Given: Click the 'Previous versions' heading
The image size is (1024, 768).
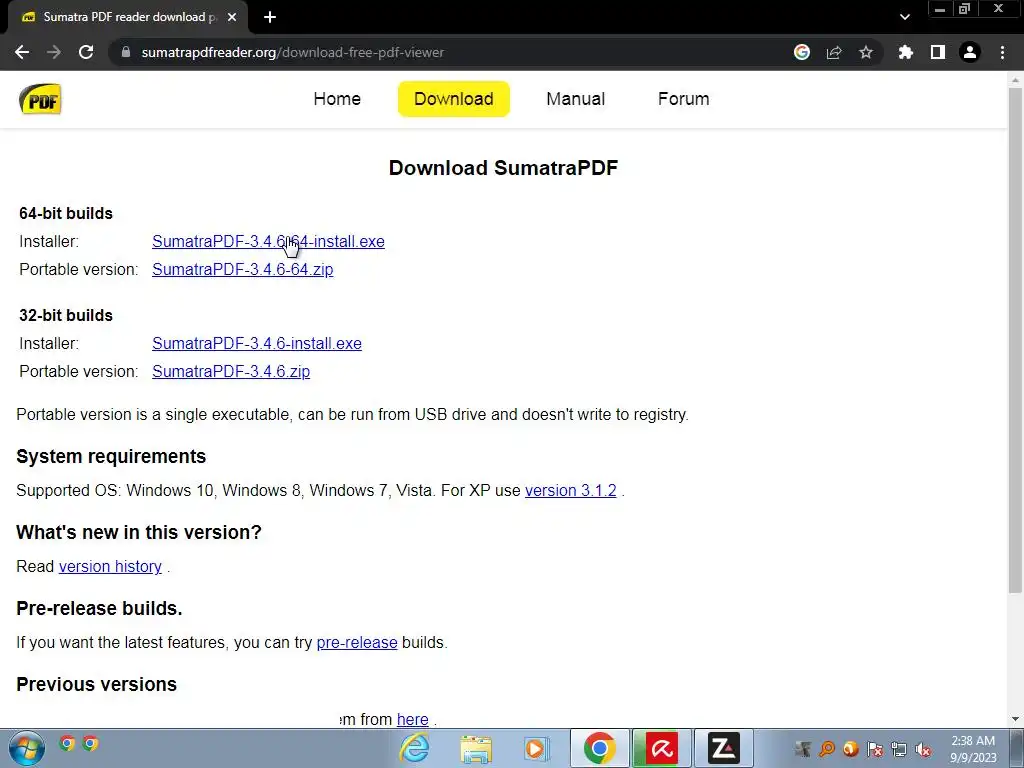Looking at the screenshot, I should click(97, 684).
